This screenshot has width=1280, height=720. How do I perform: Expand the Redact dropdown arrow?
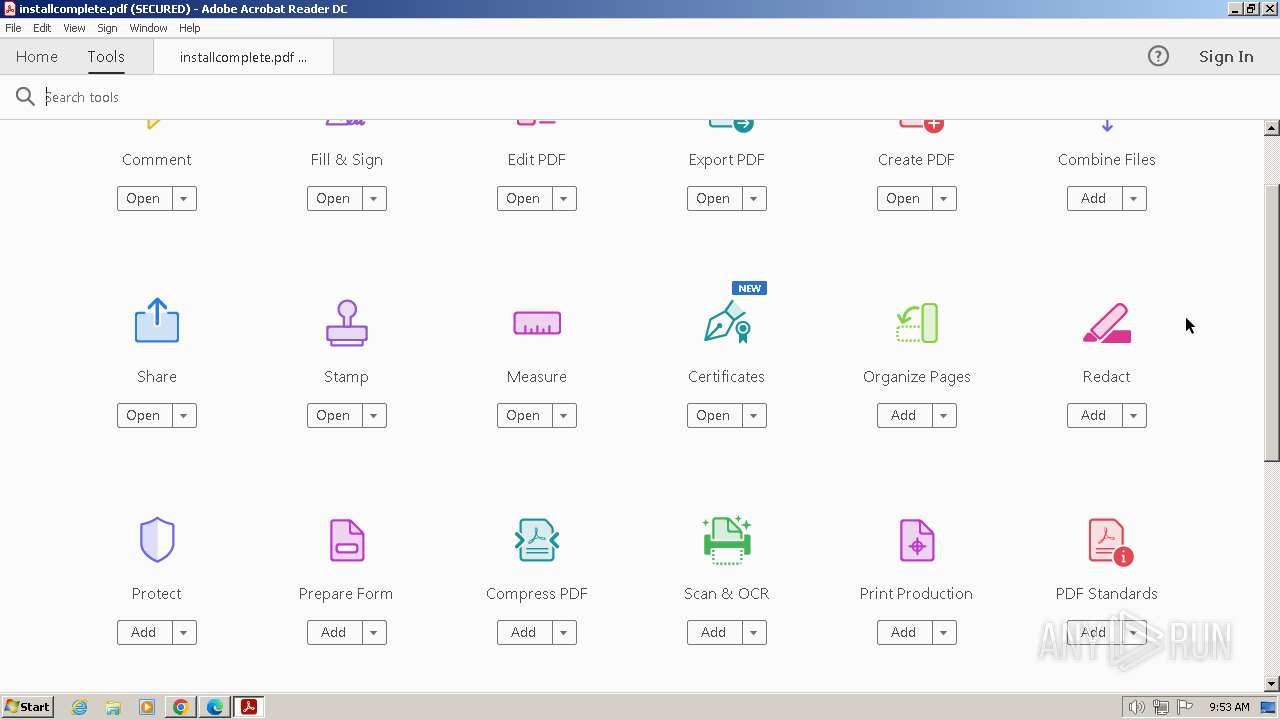[x=1133, y=415]
